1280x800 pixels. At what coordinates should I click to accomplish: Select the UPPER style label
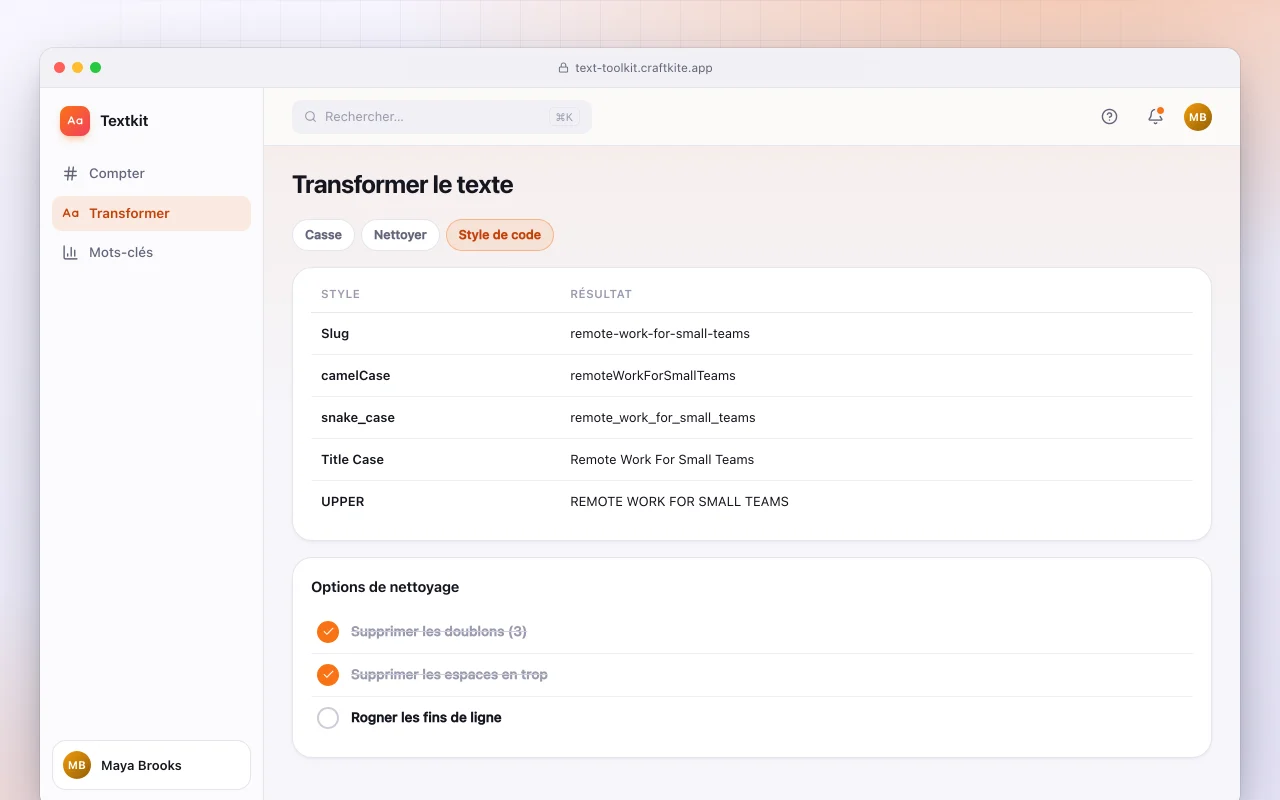click(x=343, y=501)
